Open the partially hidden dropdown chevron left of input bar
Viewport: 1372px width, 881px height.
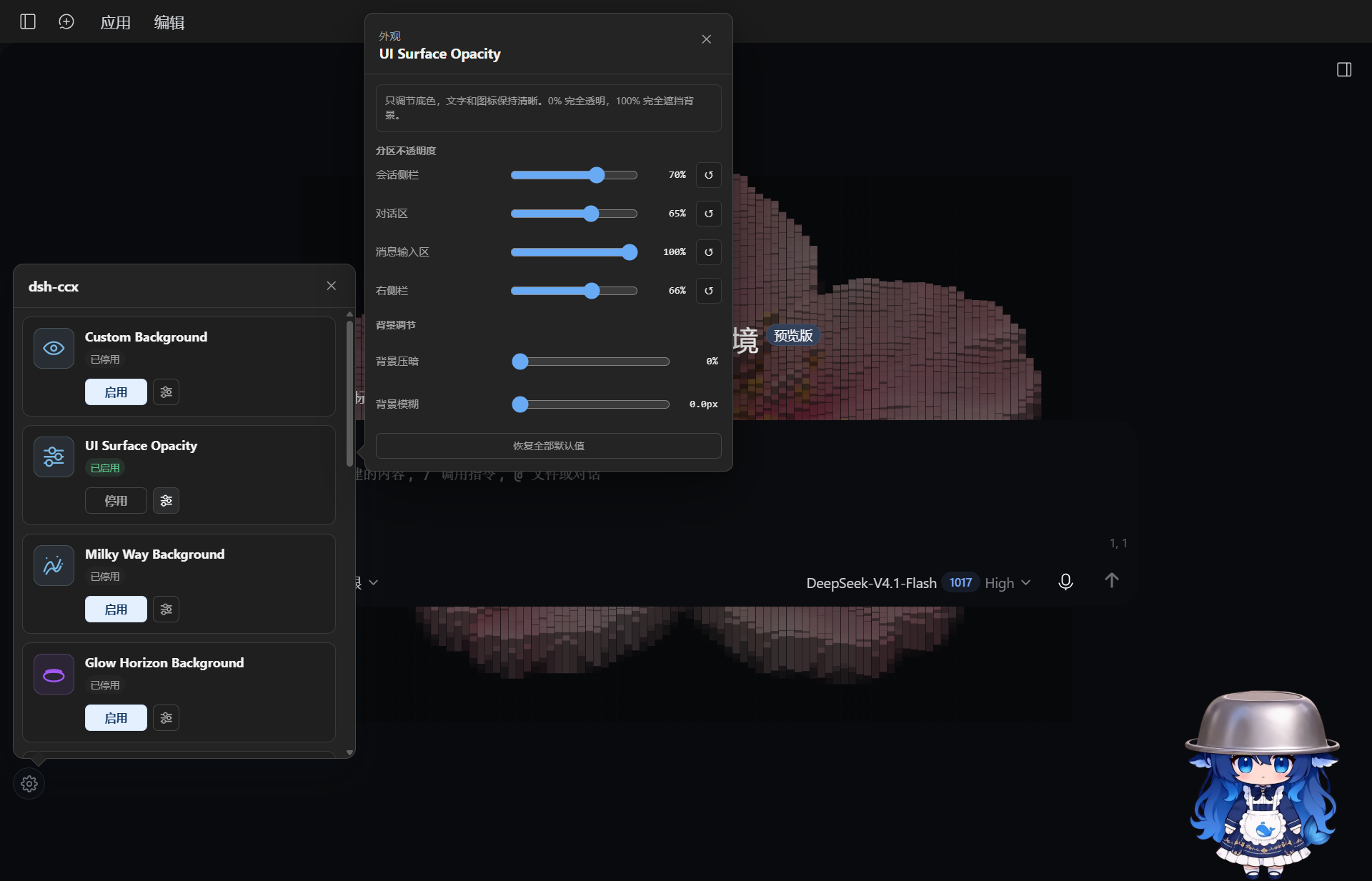(373, 583)
